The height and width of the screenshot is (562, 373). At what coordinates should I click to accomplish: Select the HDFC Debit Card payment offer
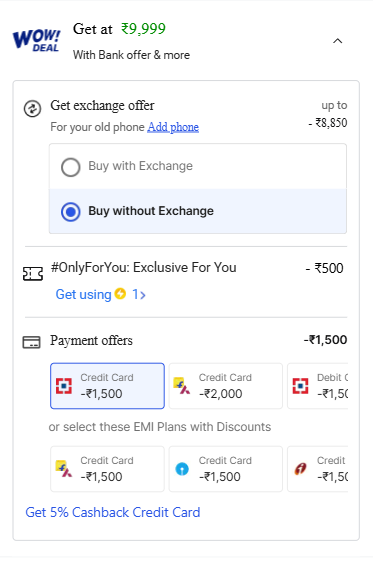[x=317, y=386]
